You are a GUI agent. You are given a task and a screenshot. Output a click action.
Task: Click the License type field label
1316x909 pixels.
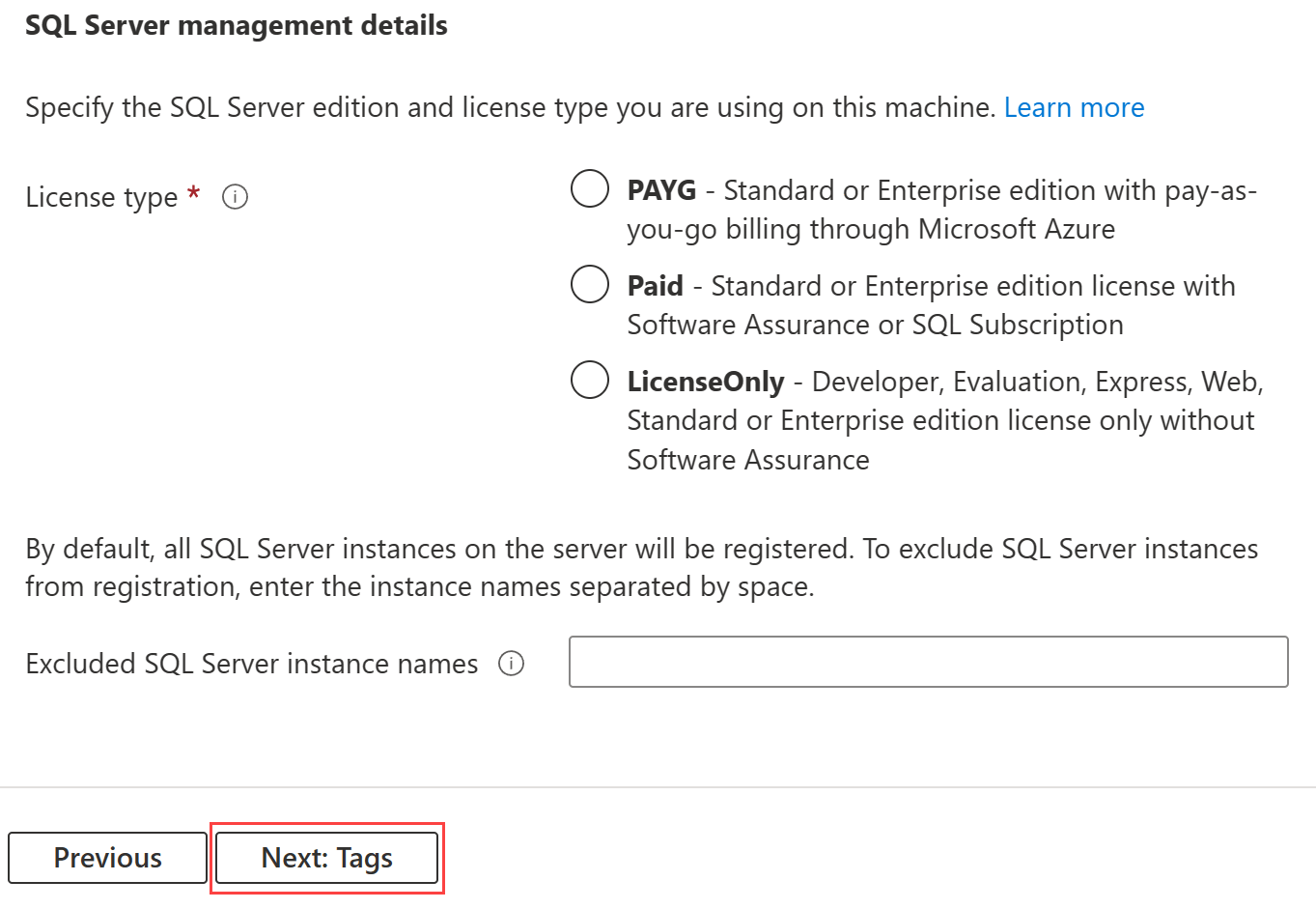click(99, 196)
